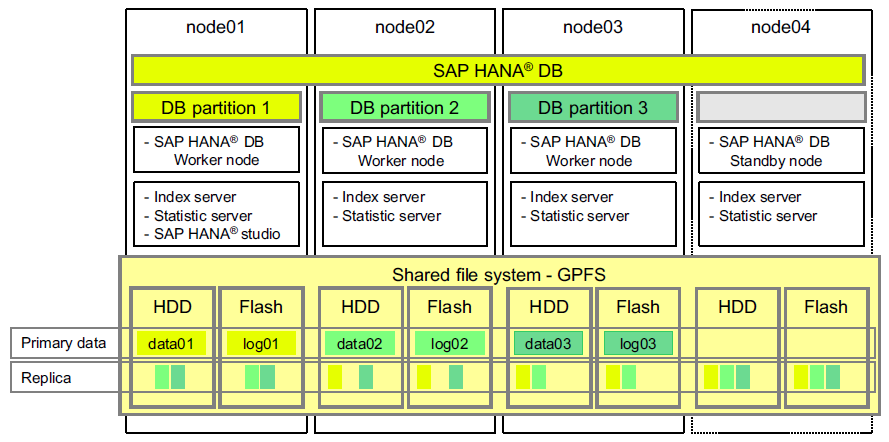Click the Shared file system - GPFS title
889x442 pixels.
click(x=497, y=275)
